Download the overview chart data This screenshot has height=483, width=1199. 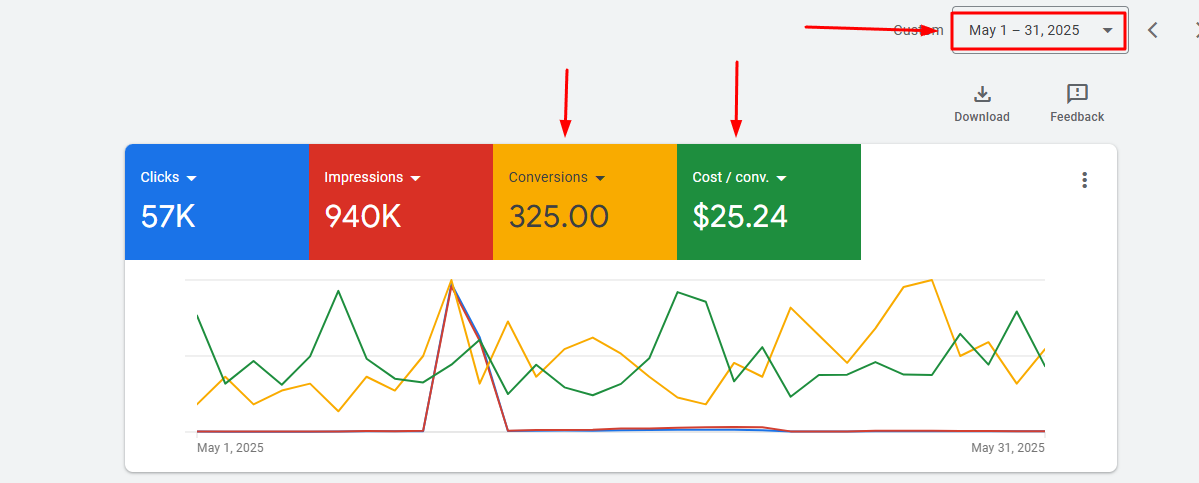tap(982, 104)
